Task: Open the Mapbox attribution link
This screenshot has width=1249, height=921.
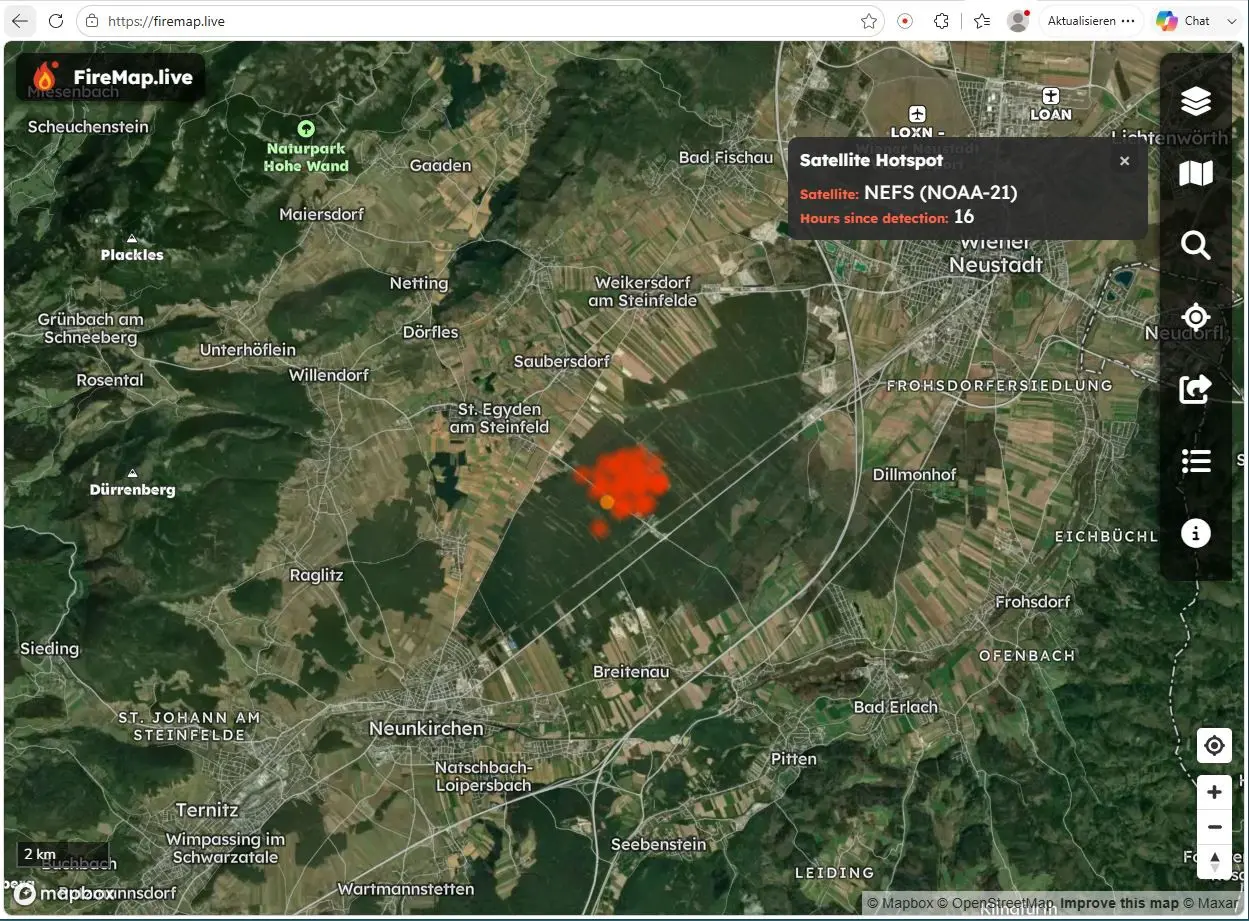Action: 900,903
